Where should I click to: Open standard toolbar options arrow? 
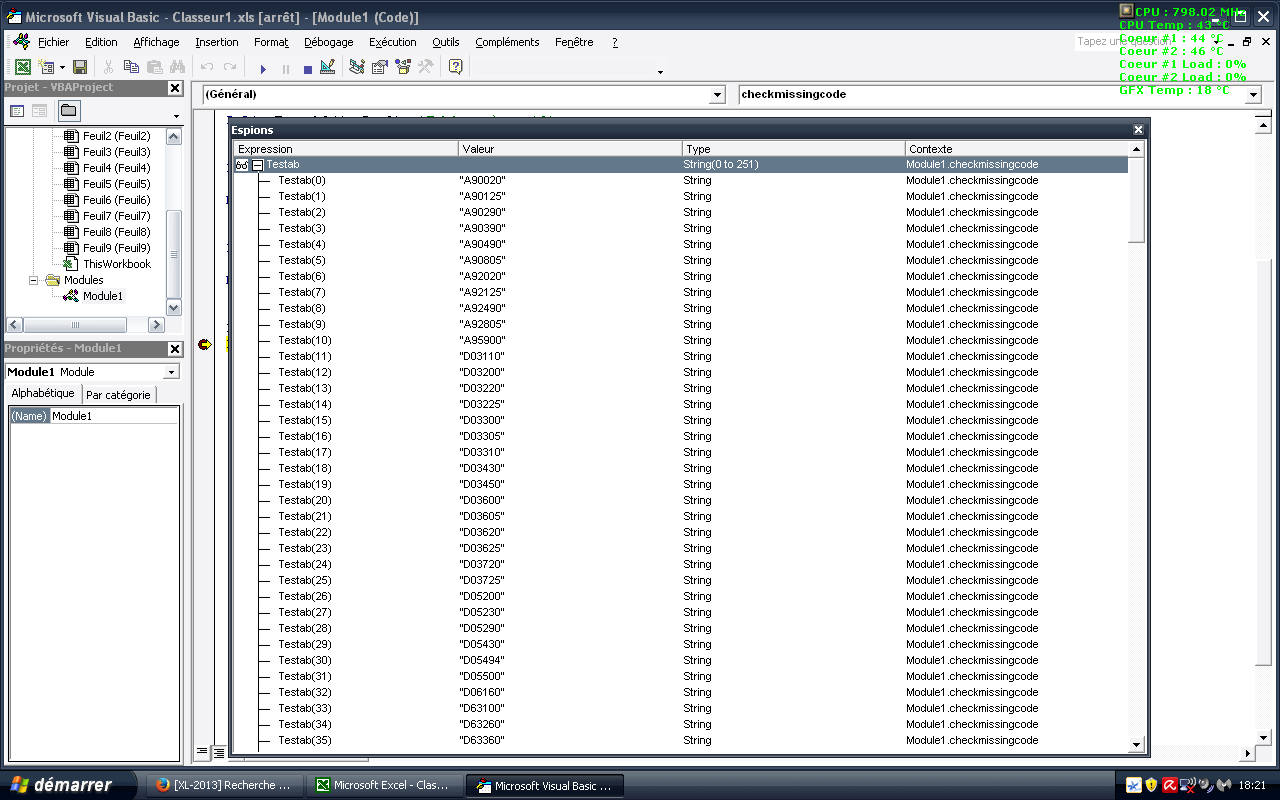pos(660,72)
